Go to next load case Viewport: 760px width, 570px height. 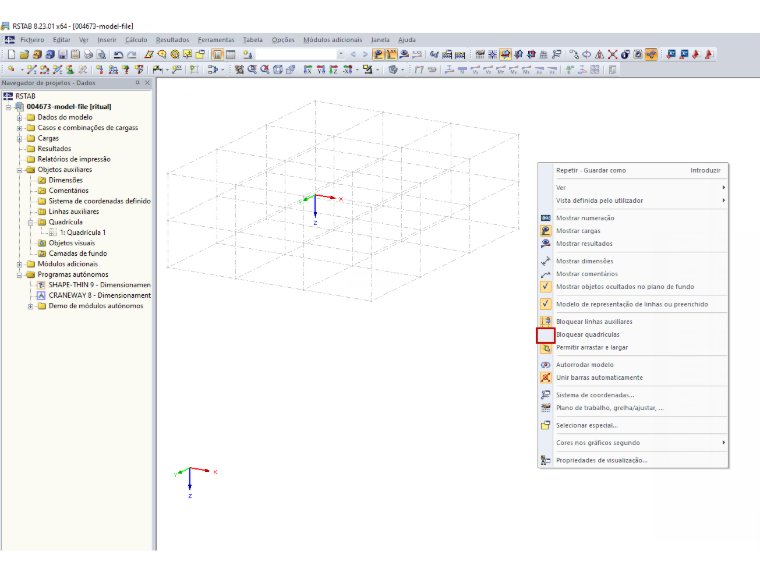click(365, 55)
